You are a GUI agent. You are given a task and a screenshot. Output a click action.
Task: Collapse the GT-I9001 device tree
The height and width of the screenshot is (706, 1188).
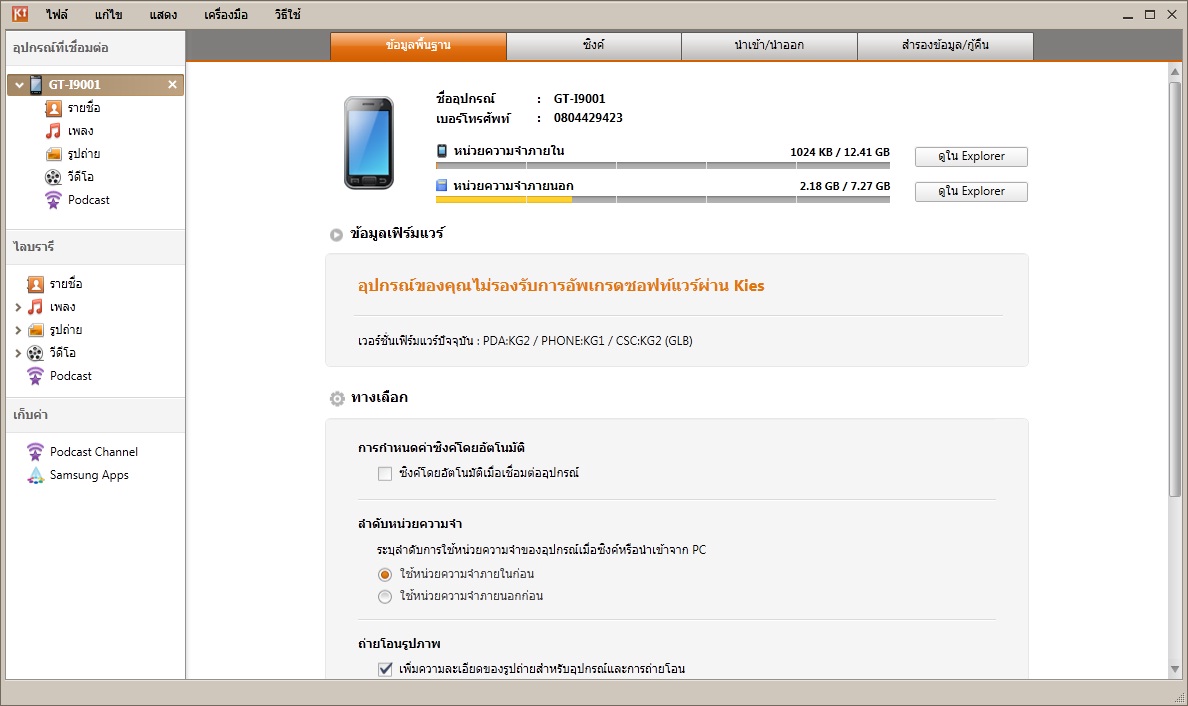(x=19, y=85)
